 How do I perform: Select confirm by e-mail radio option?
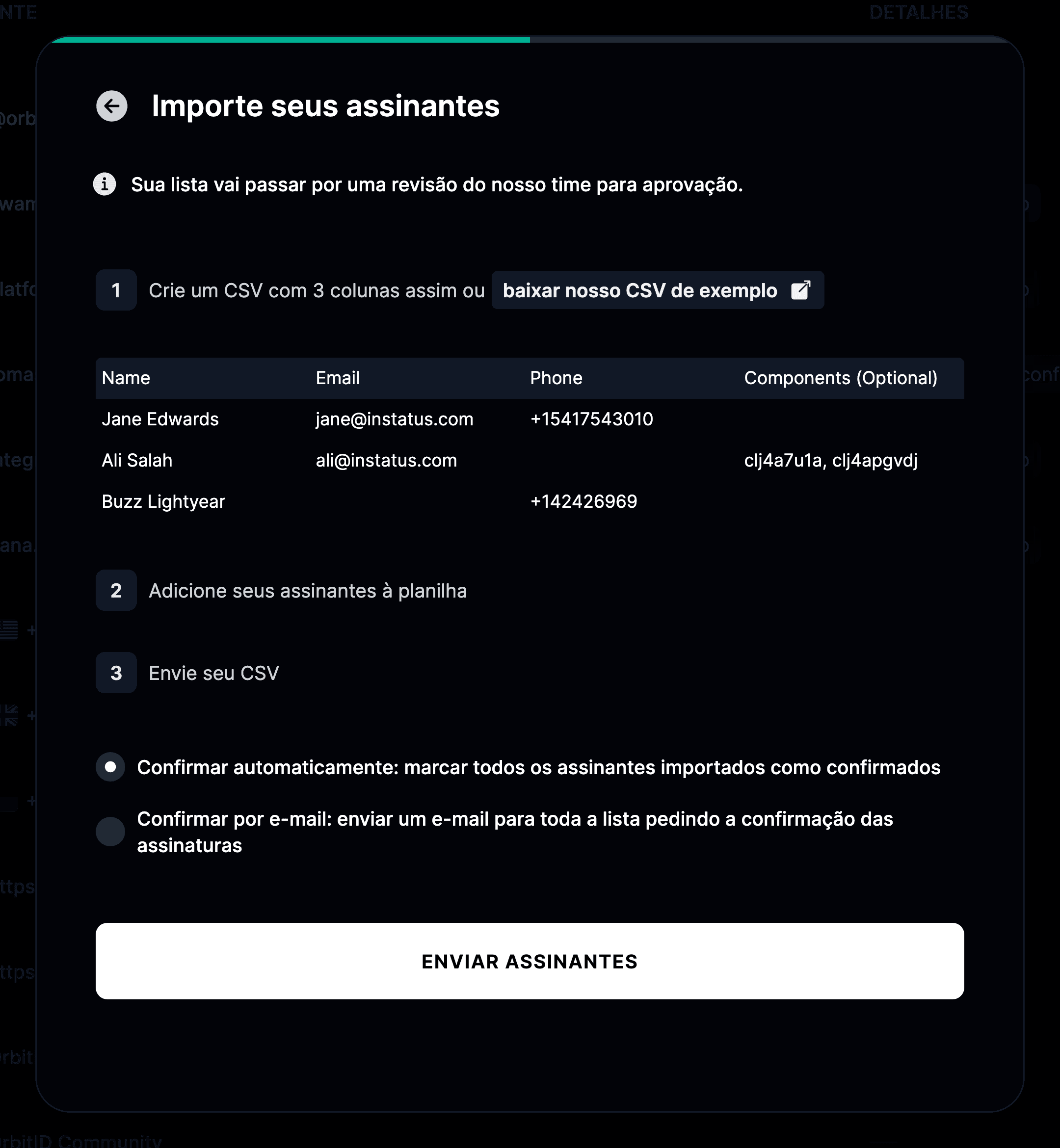[111, 832]
